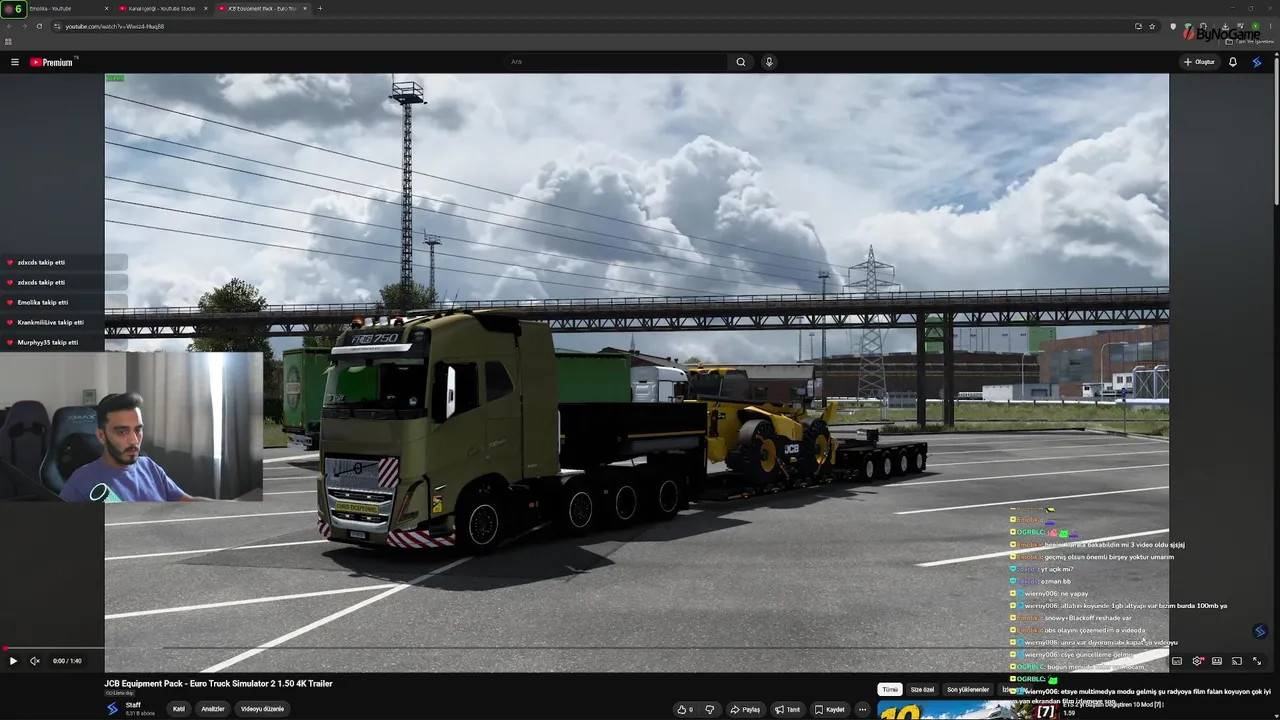The width and height of the screenshot is (1280, 720).
Task: Open the notifications bell
Action: [1233, 62]
